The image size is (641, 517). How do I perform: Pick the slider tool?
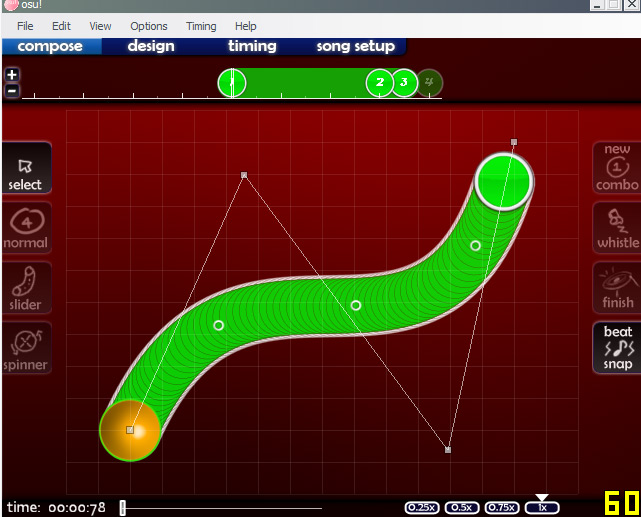coord(26,288)
